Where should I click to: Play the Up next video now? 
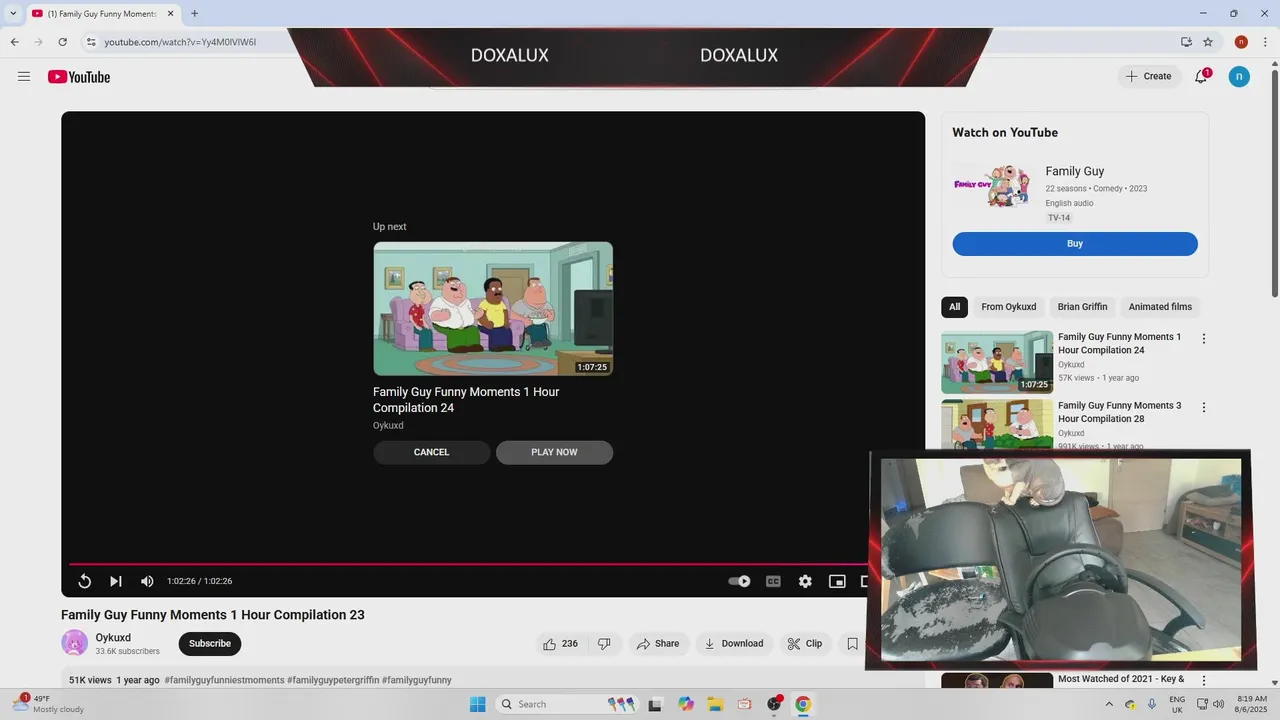(554, 452)
